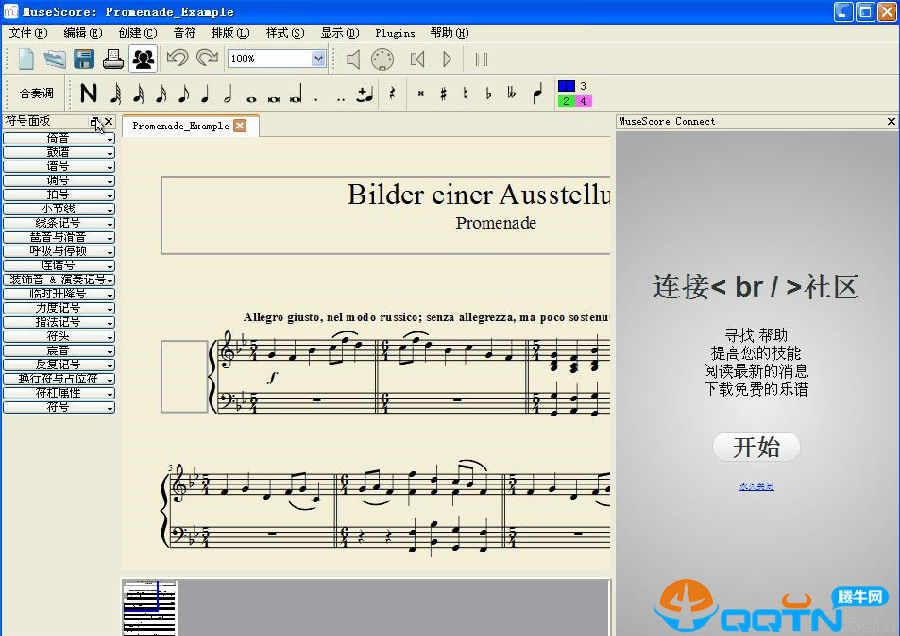
Task: Expand the 谱号 (clefs) palette
Action: [x=58, y=166]
